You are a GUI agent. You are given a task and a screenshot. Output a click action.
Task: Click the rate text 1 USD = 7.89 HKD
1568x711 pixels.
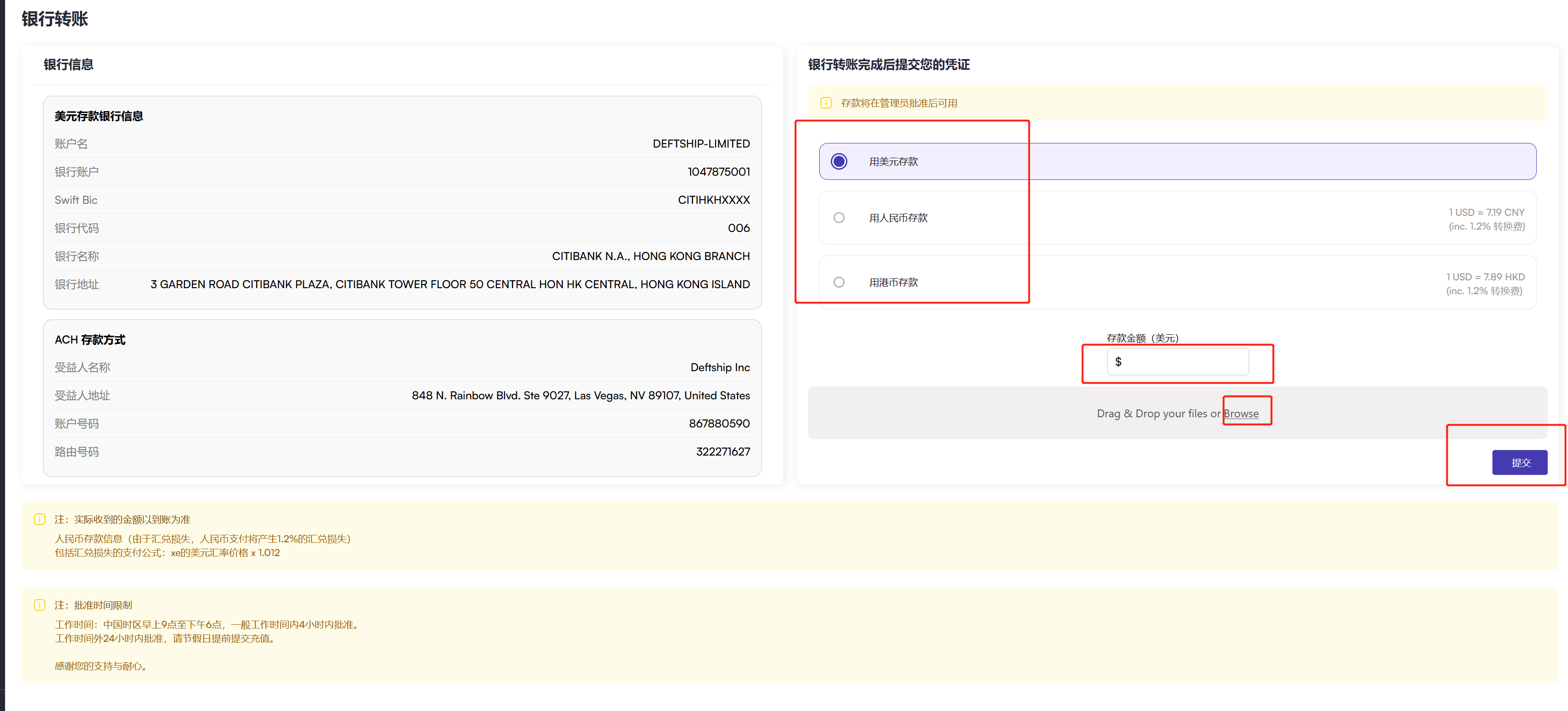1485,277
